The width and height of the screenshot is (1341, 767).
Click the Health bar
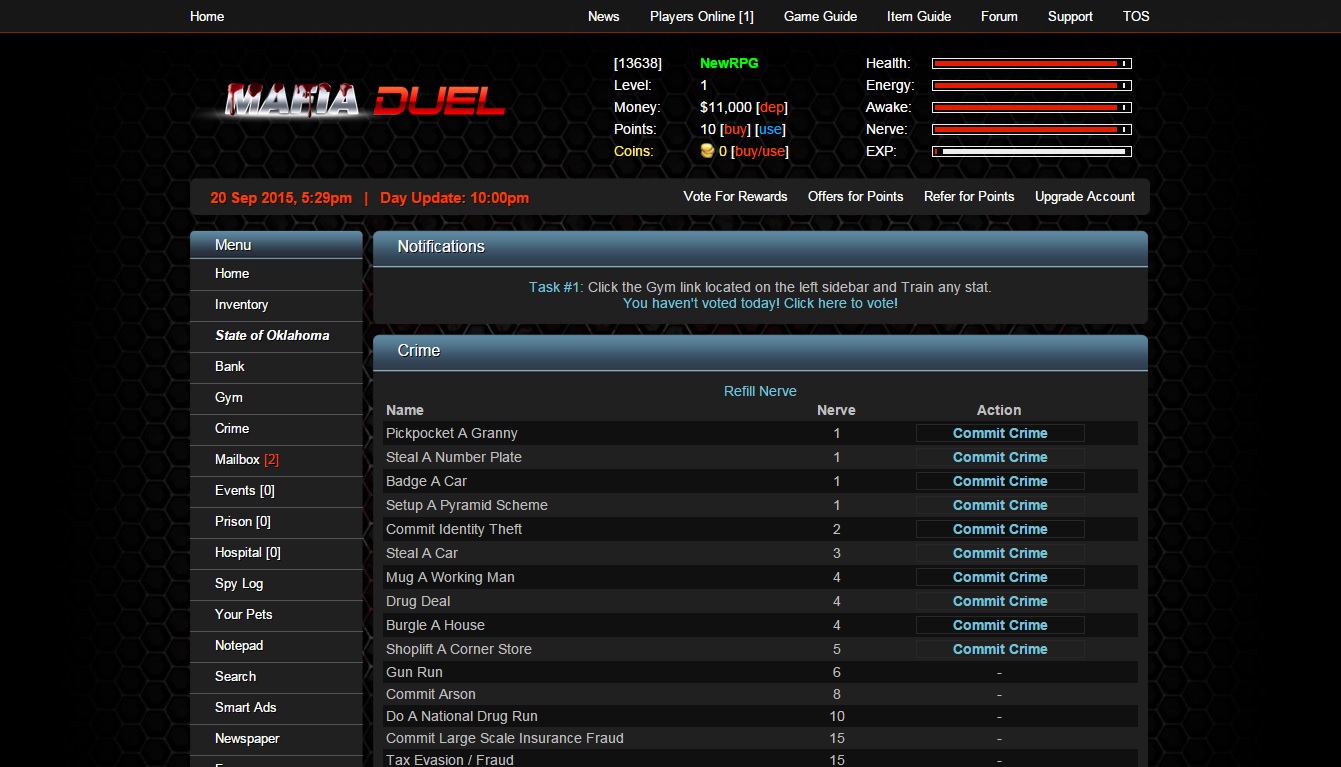pos(1032,63)
